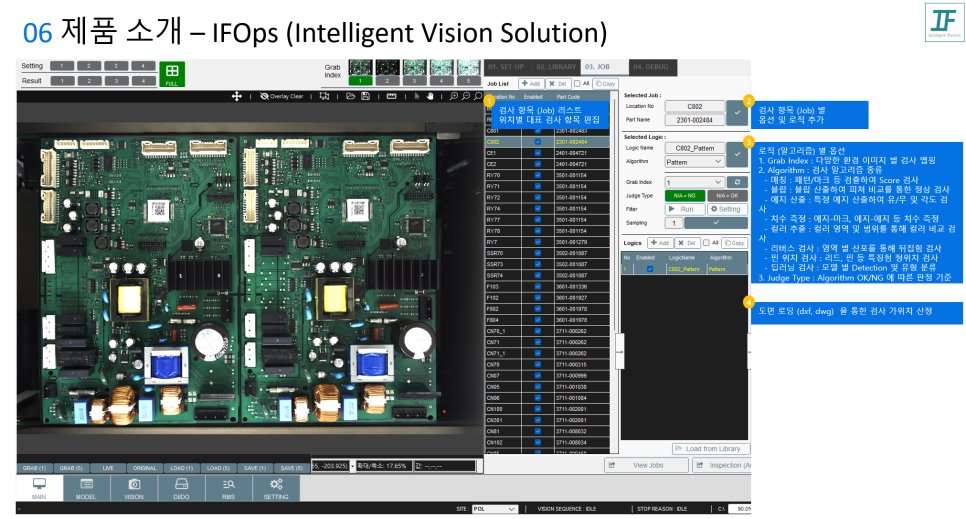Select the arrow pointer tool
This screenshot has height=519, width=966.
pos(417,96)
